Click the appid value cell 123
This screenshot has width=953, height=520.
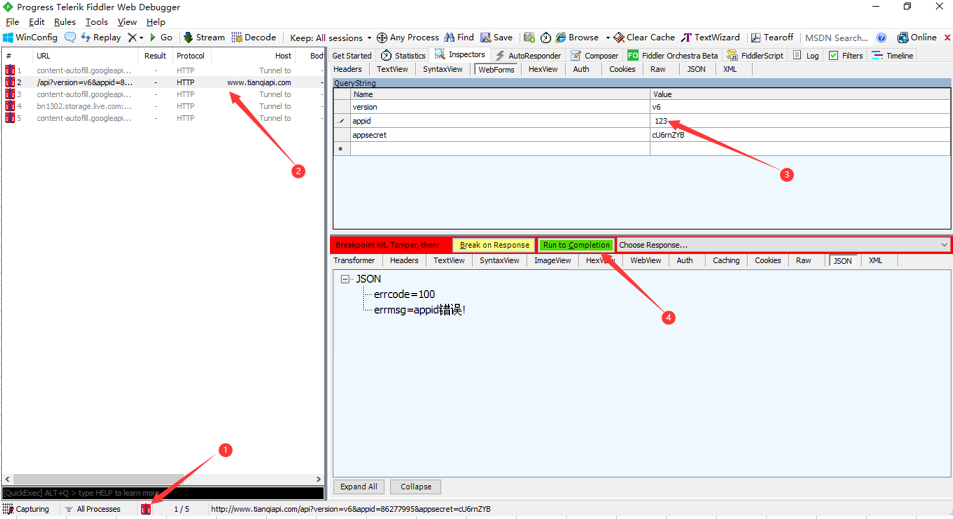click(x=800, y=121)
